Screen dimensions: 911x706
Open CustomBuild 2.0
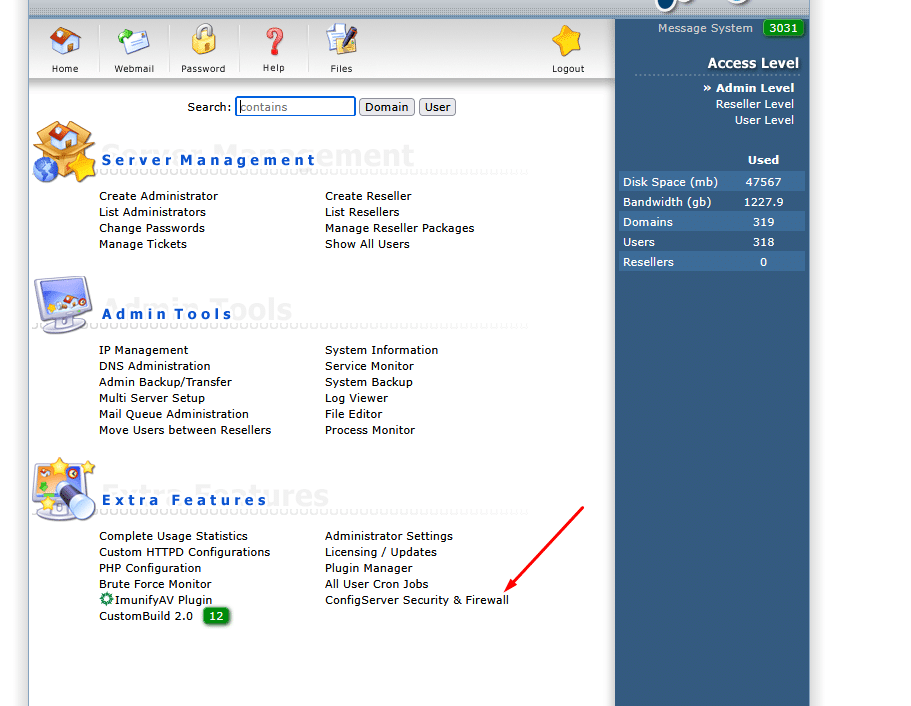146,616
